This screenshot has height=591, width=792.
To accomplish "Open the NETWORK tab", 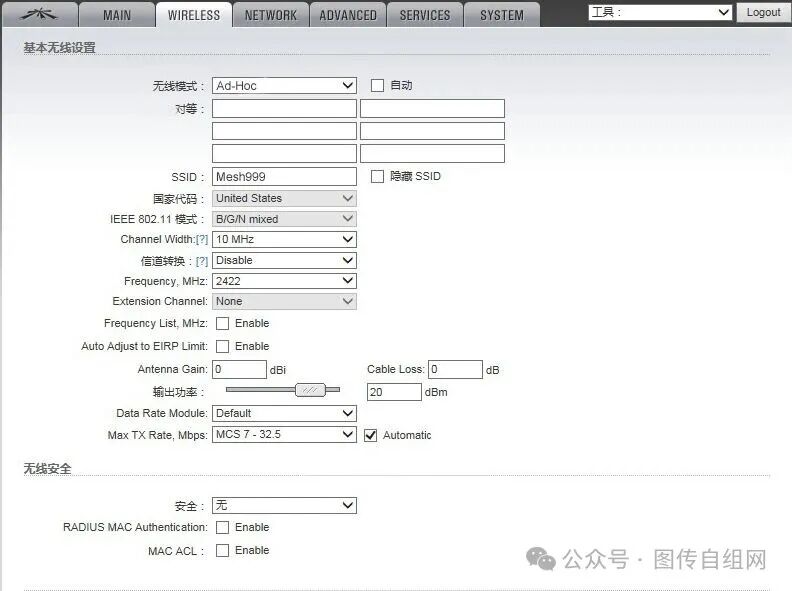I will (x=271, y=15).
